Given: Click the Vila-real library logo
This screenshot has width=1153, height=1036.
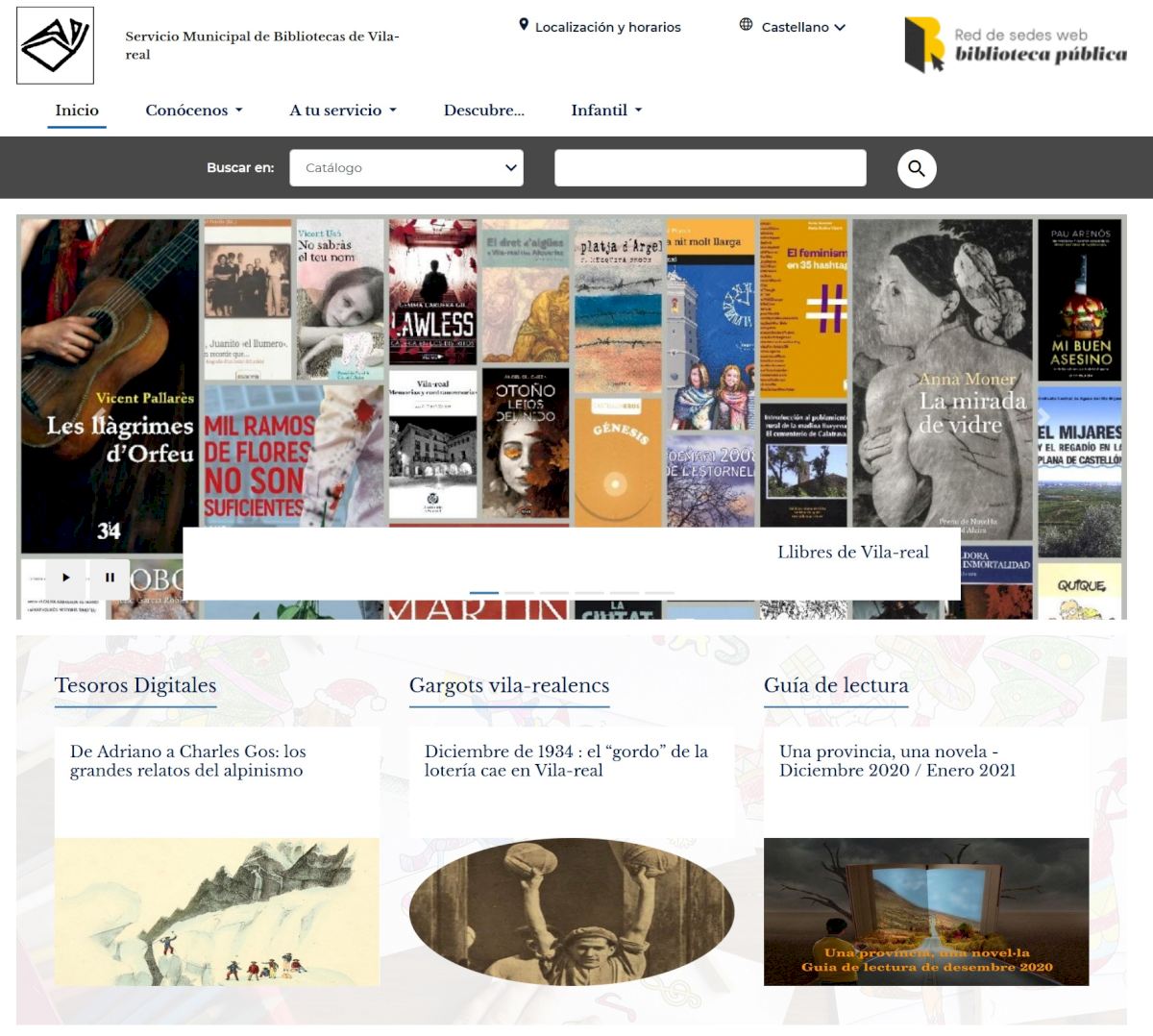Looking at the screenshot, I should coord(56,45).
